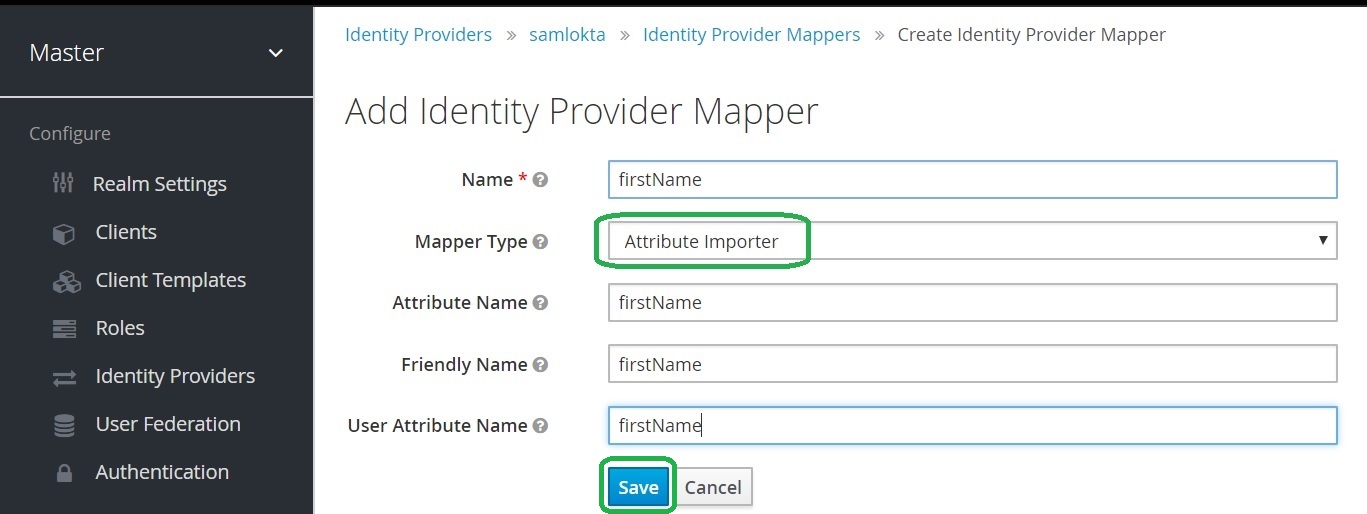Click Identity Provider Mappers breadcrumb link
This screenshot has width=1367, height=514.
point(751,35)
